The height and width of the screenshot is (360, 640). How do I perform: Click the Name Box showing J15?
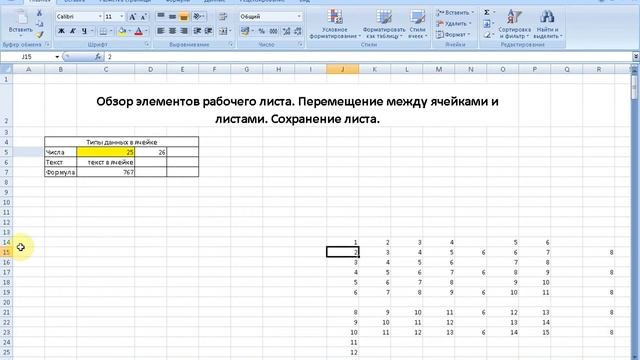point(27,57)
